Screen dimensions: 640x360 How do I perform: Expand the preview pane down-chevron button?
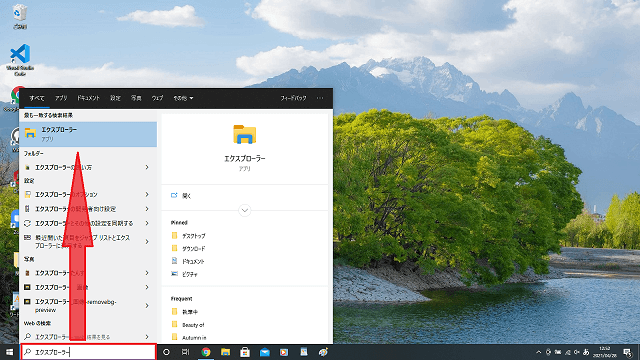pos(244,211)
